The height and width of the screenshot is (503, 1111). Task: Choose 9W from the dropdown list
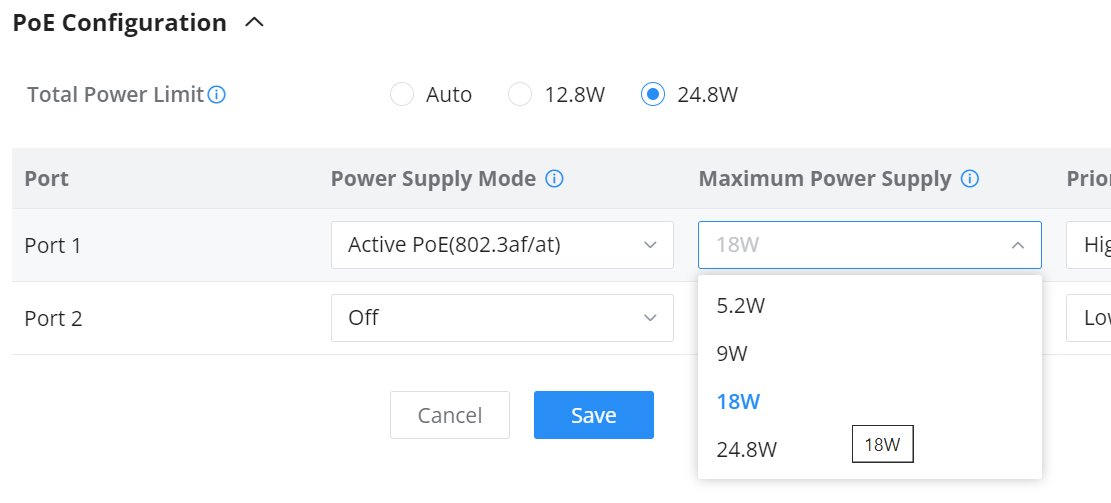click(733, 354)
